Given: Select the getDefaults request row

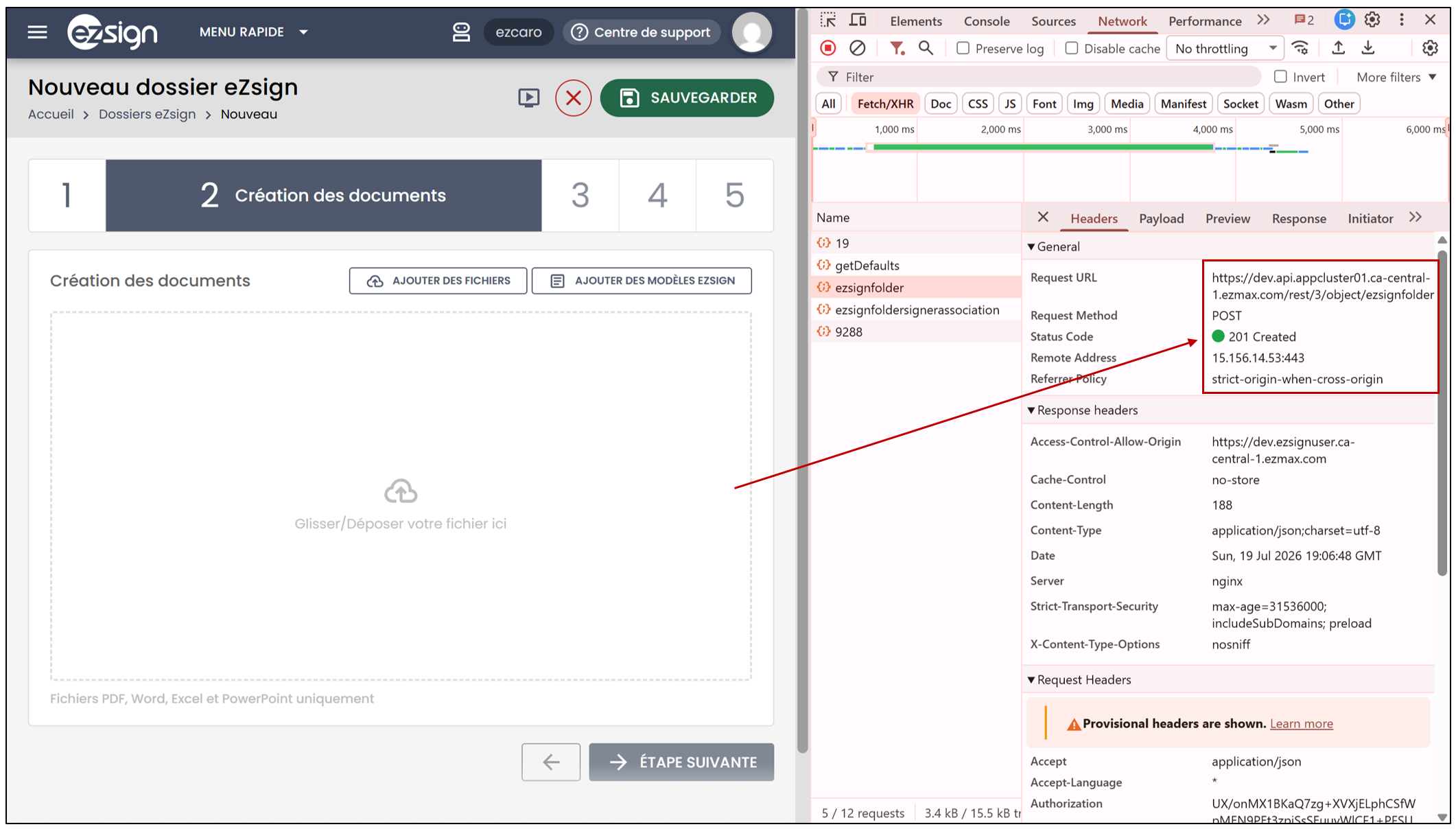Looking at the screenshot, I should click(917, 265).
